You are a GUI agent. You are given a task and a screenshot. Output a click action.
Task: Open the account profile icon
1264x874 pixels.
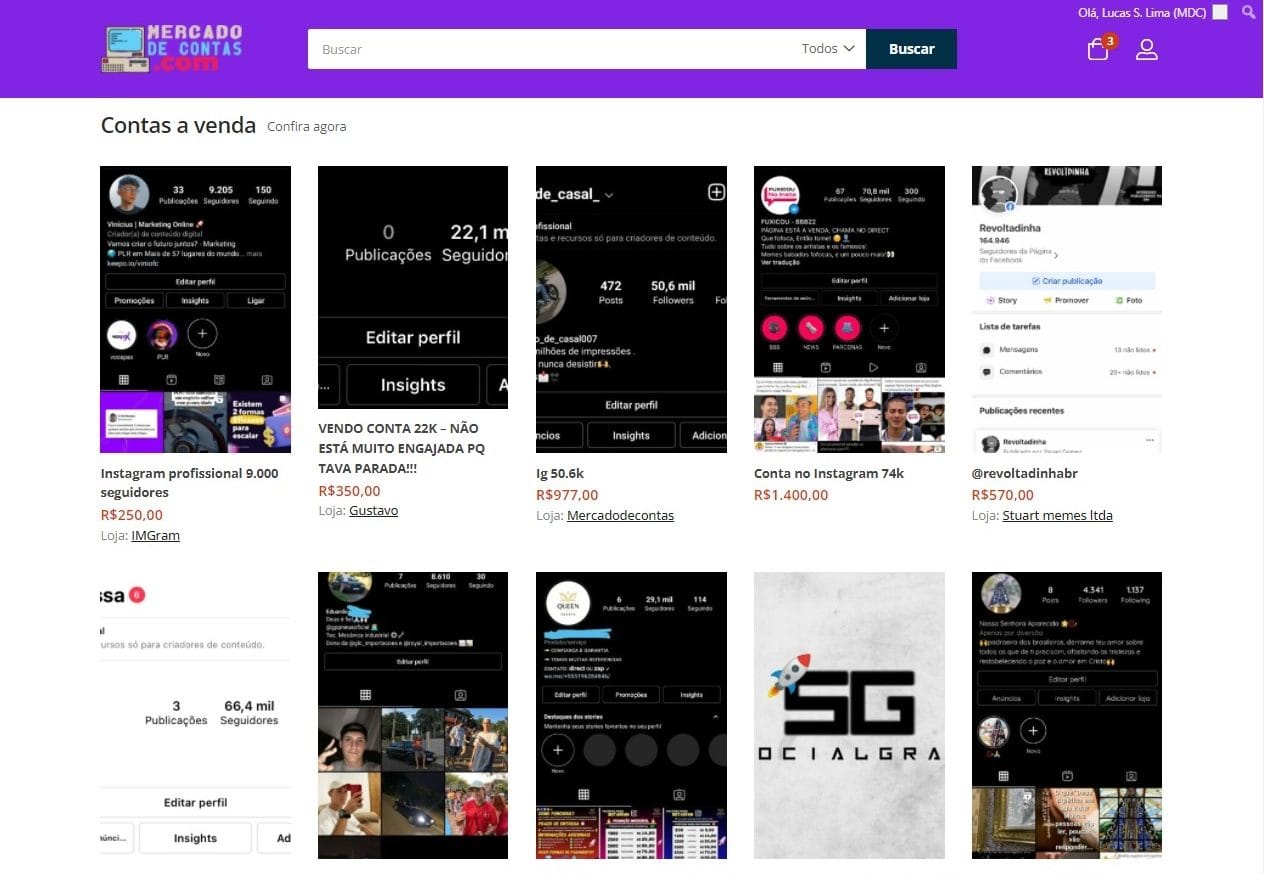1146,49
